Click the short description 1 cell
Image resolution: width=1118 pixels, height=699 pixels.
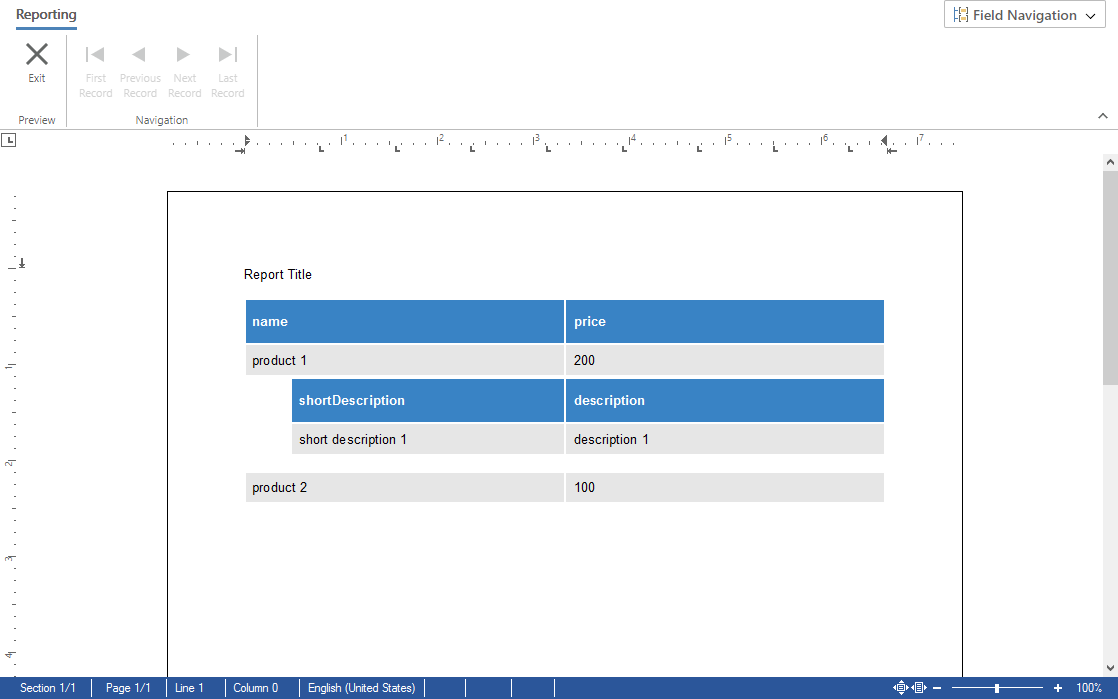(x=428, y=439)
